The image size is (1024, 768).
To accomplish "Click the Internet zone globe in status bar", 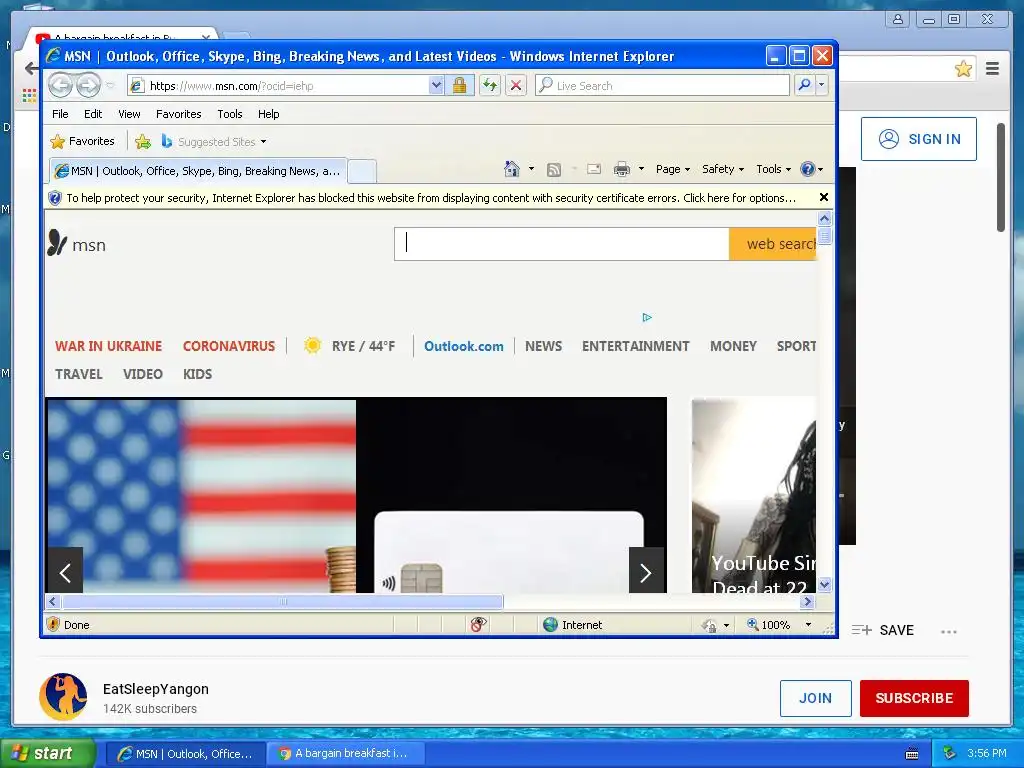I will tap(551, 624).
